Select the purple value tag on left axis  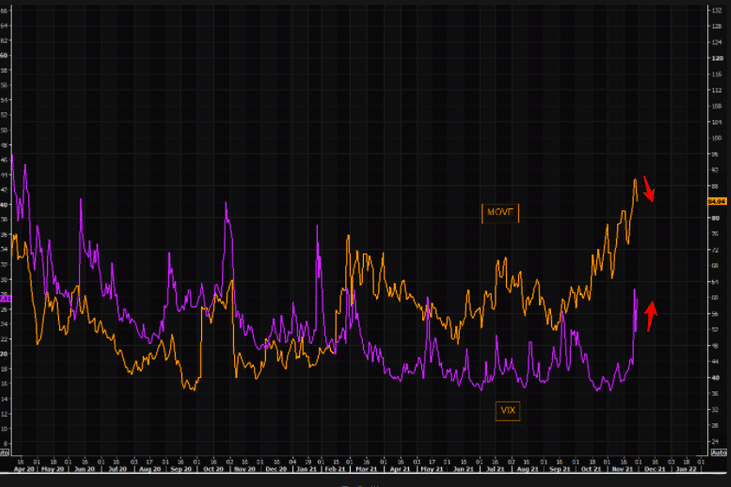pos(5,298)
